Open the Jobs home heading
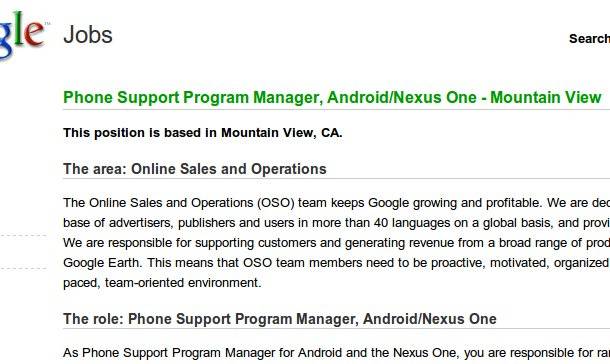 88,35
